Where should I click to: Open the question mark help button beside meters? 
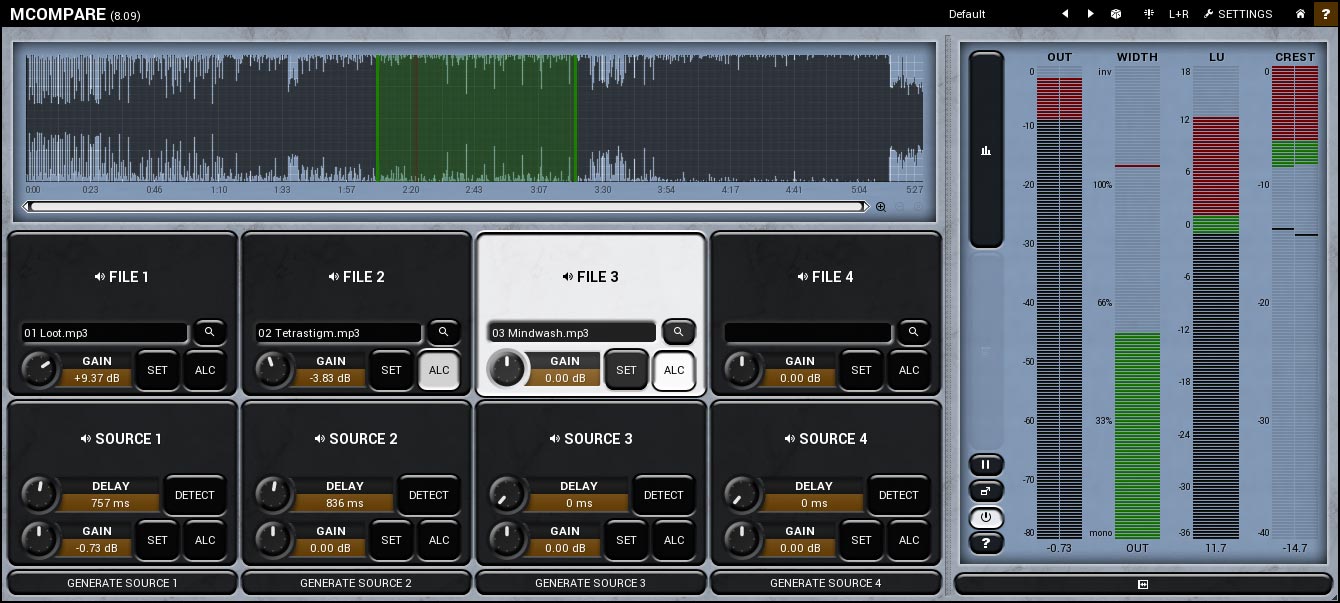tap(986, 543)
